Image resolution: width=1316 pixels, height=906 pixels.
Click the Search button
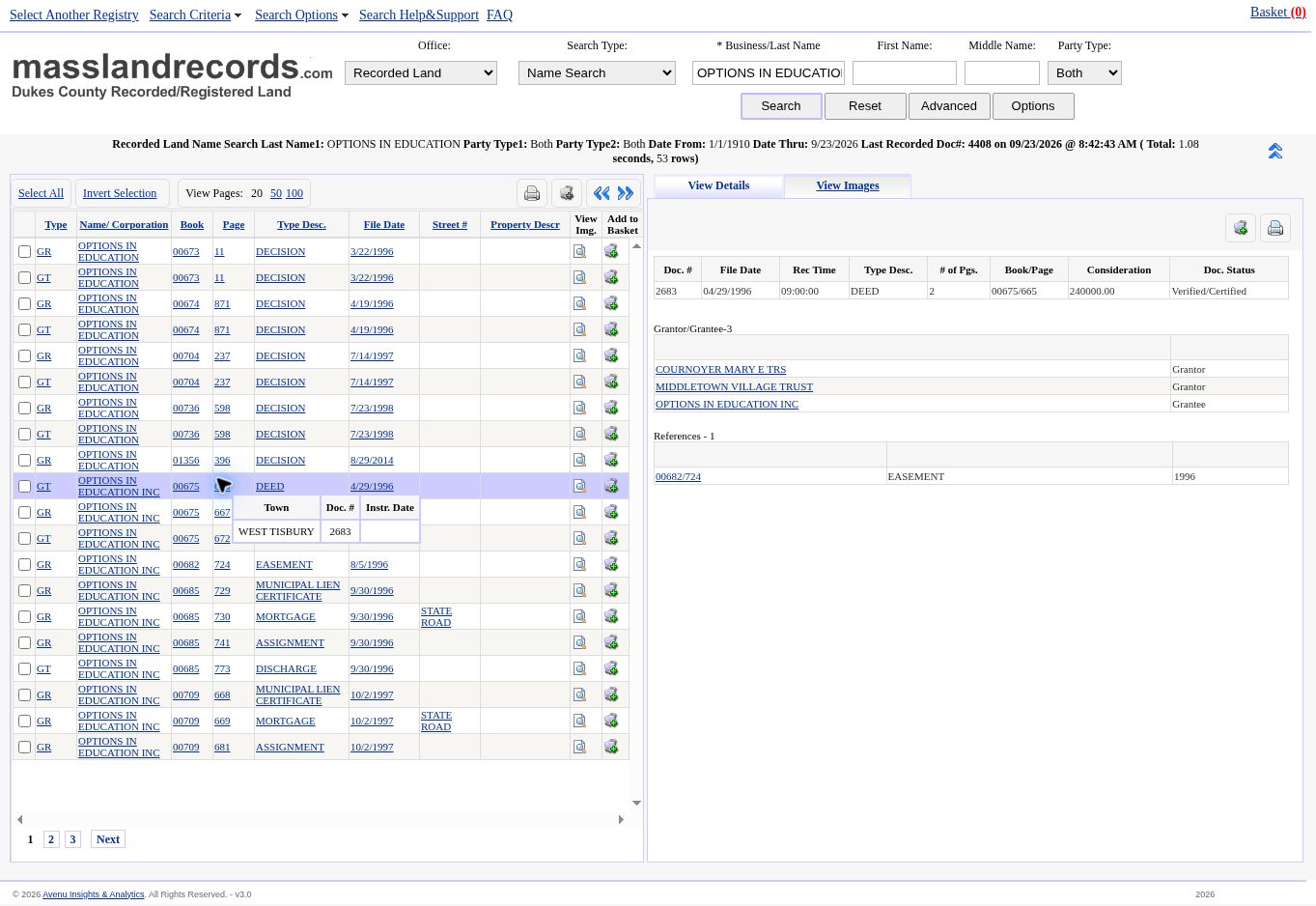pos(781,106)
